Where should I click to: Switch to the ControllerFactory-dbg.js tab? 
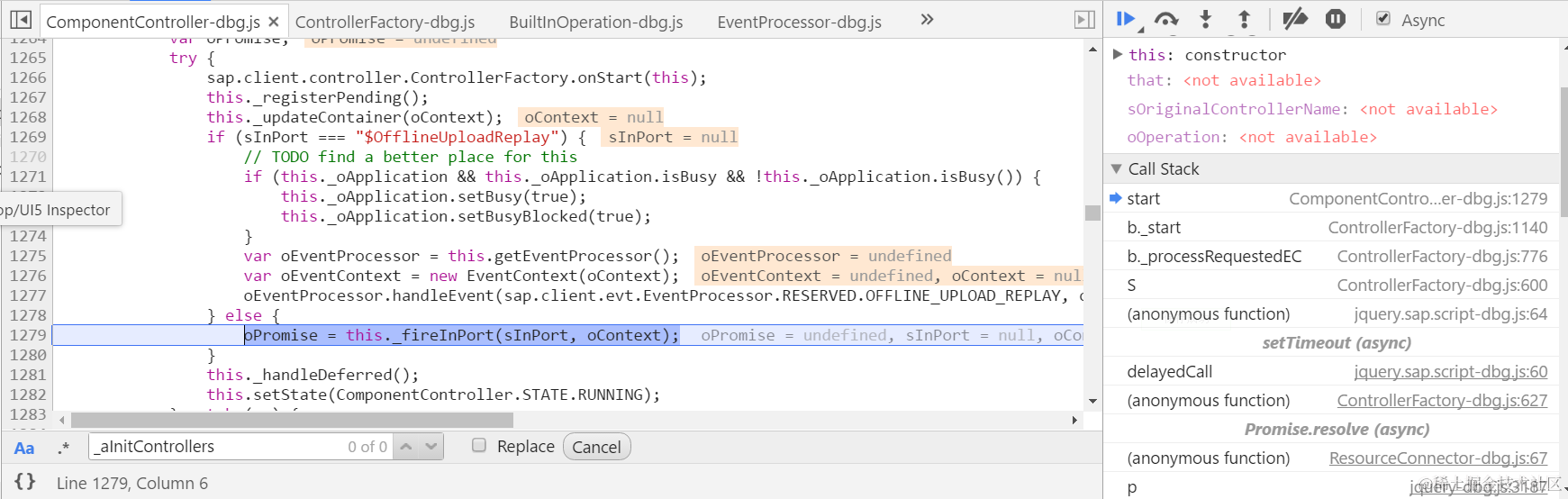pos(385,22)
